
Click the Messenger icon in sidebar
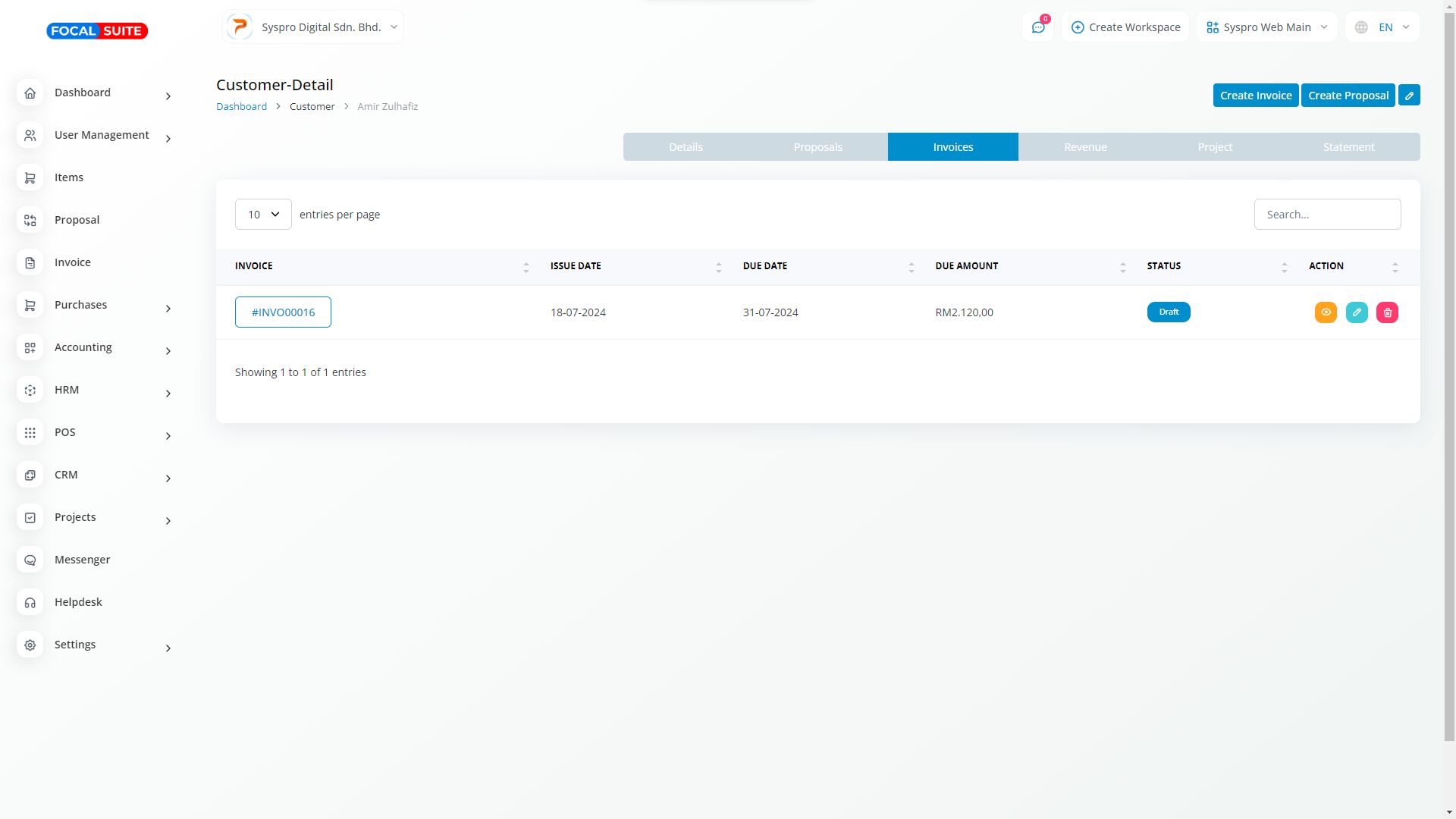tap(30, 560)
